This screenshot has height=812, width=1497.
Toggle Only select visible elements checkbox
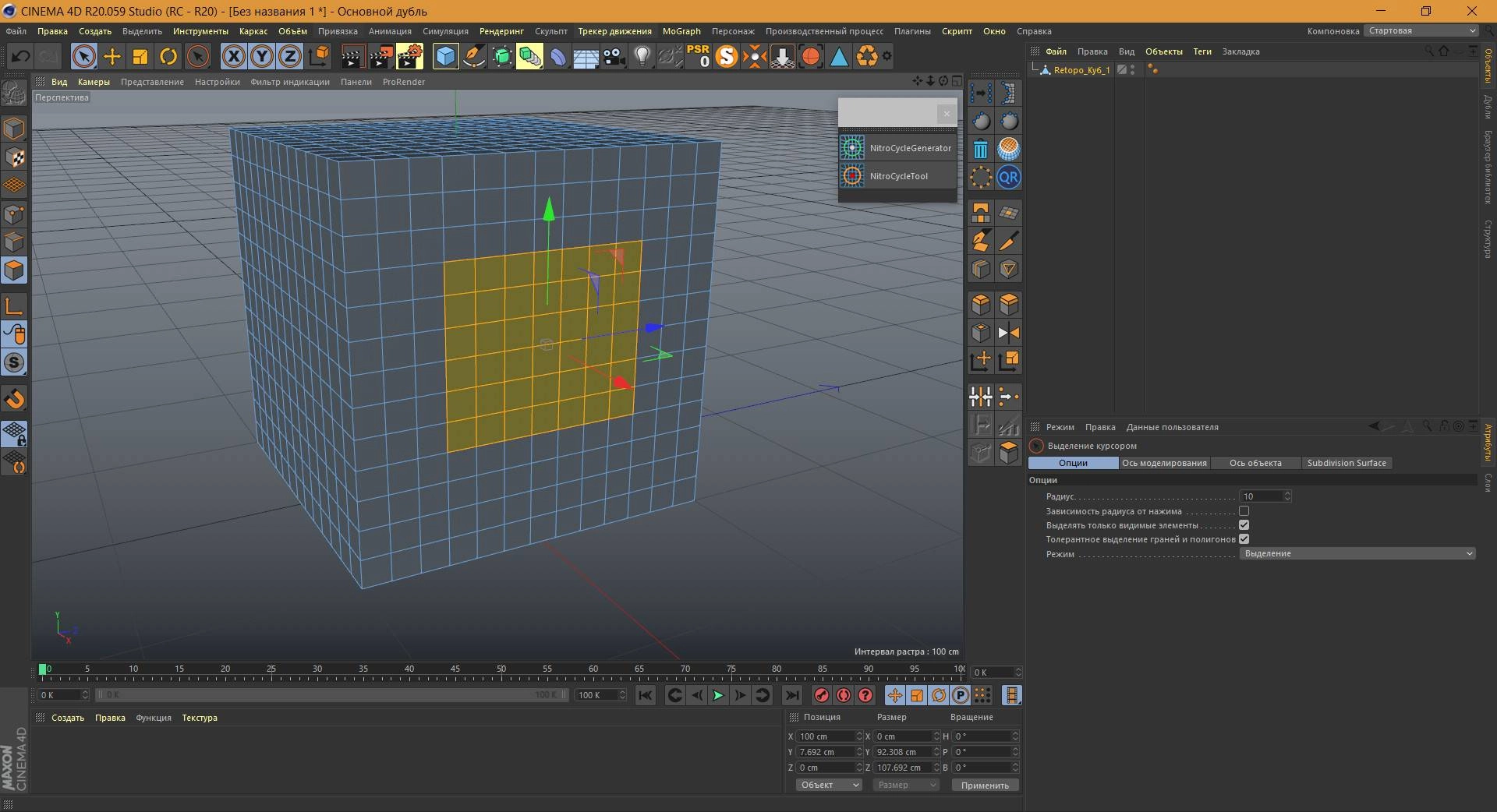click(1244, 525)
